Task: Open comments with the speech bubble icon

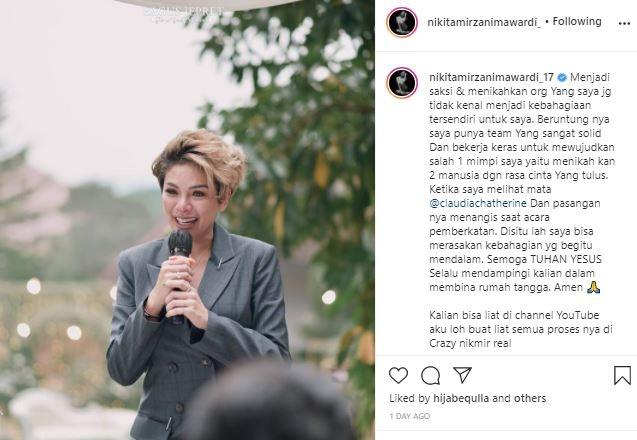Action: (x=431, y=375)
